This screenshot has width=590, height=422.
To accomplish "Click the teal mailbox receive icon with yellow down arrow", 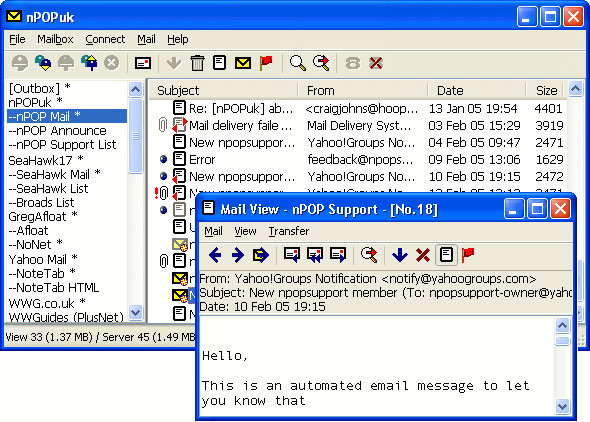I will [43, 63].
